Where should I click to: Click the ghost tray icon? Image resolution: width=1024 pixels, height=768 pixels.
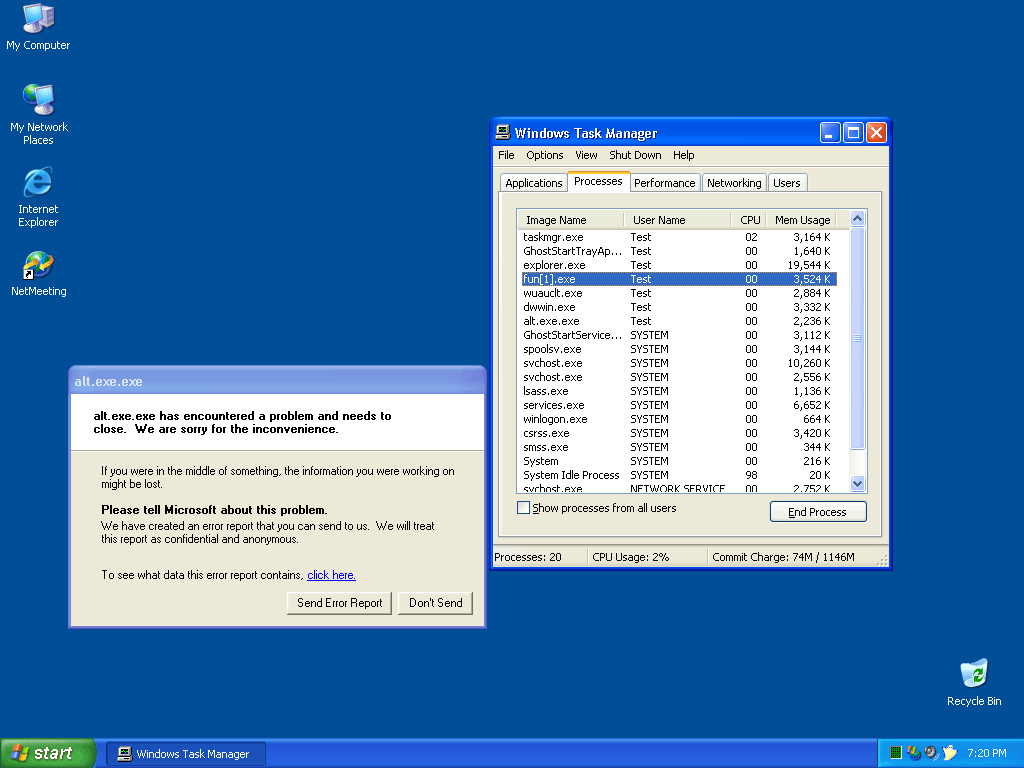[949, 753]
